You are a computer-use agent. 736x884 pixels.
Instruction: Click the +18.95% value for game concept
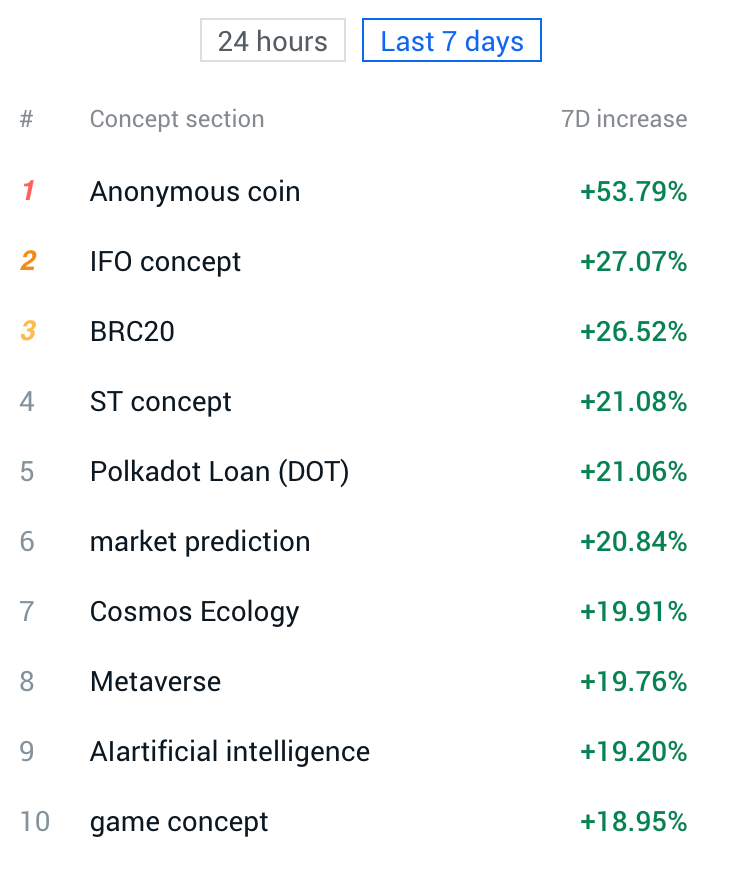633,821
